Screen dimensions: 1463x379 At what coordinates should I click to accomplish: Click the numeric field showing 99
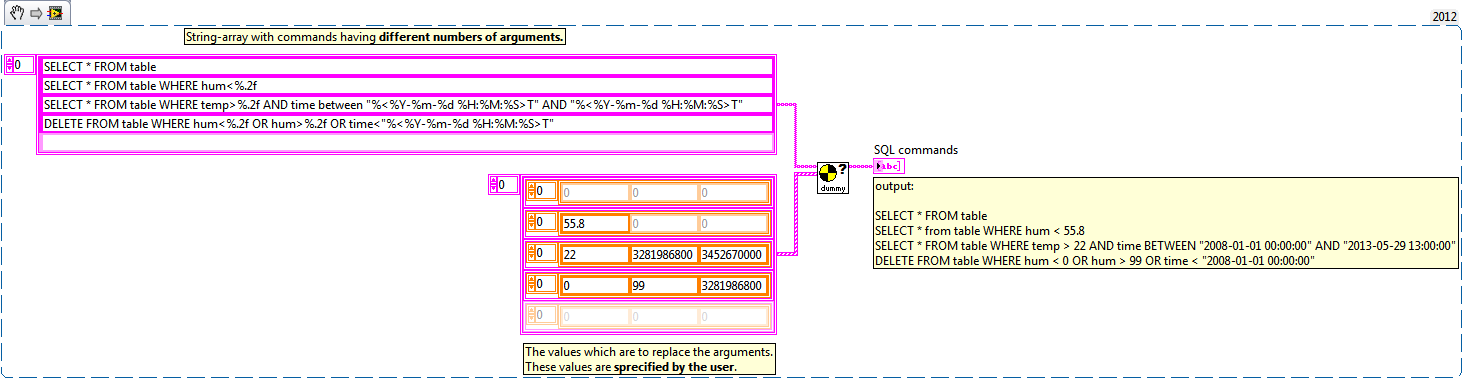(x=664, y=286)
